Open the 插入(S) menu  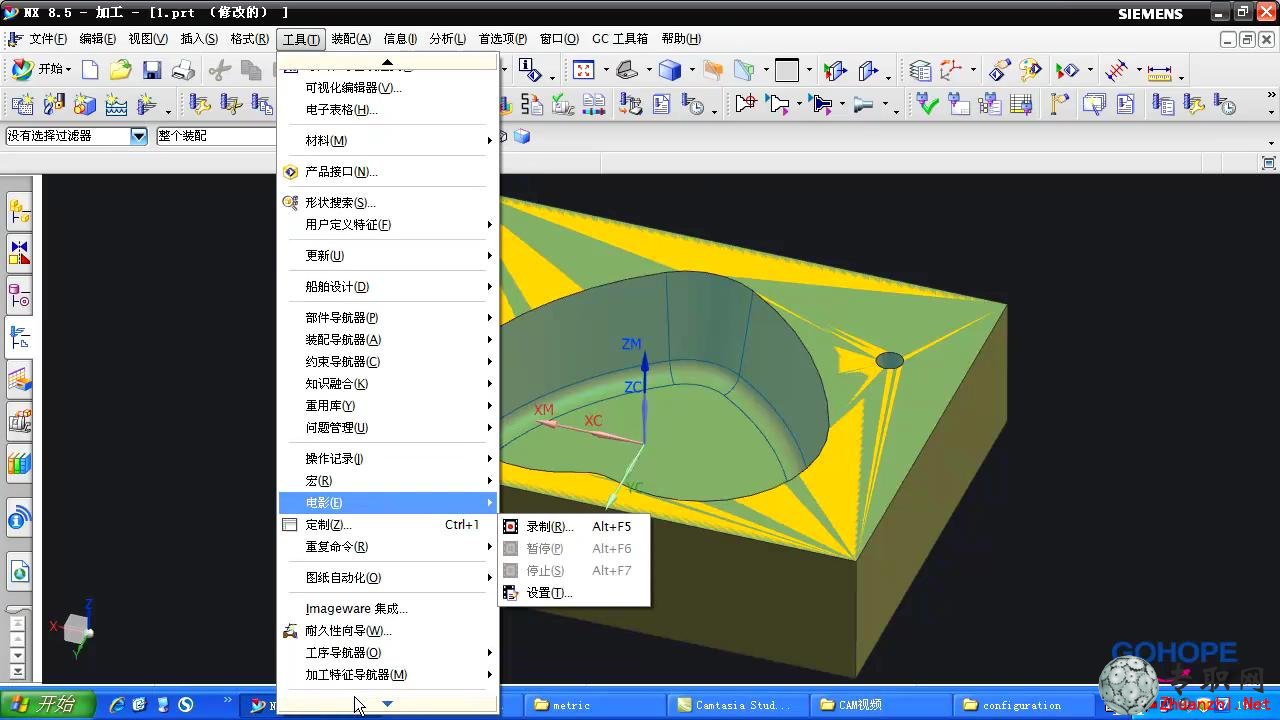point(199,39)
